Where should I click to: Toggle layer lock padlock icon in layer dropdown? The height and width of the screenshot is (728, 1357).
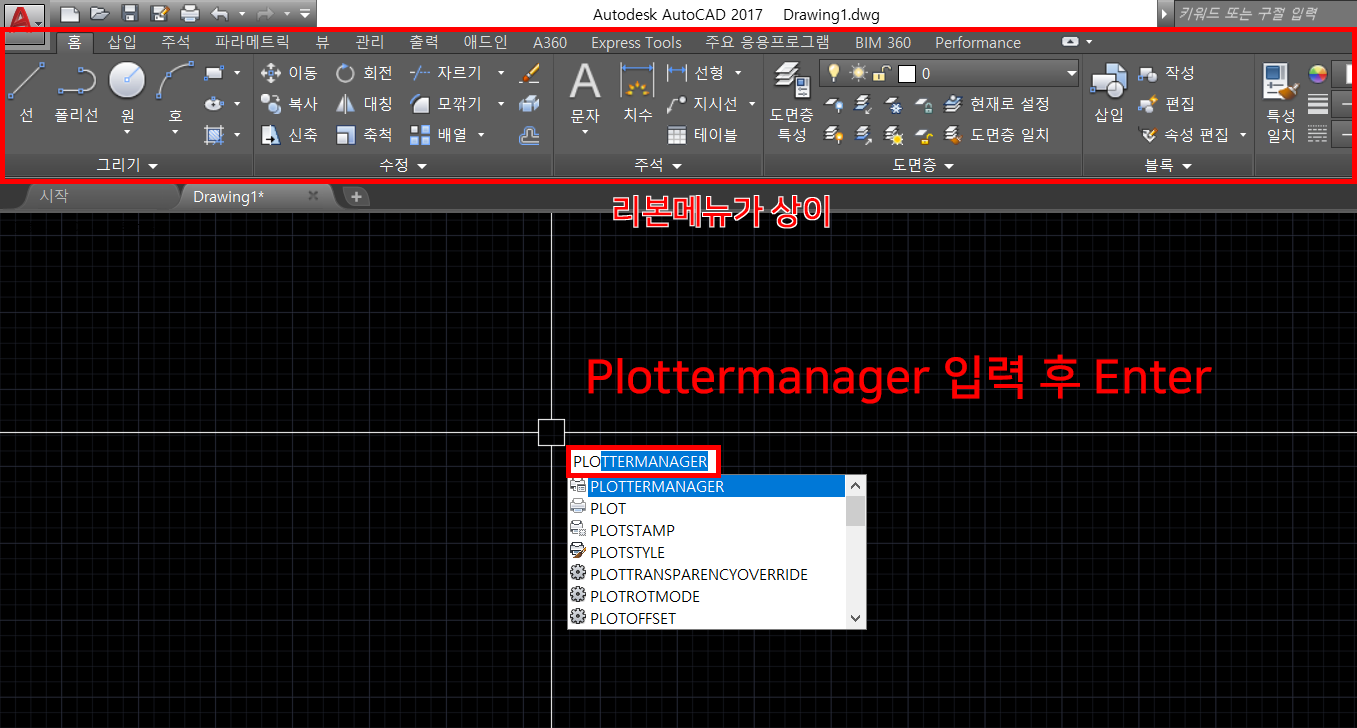tap(880, 73)
